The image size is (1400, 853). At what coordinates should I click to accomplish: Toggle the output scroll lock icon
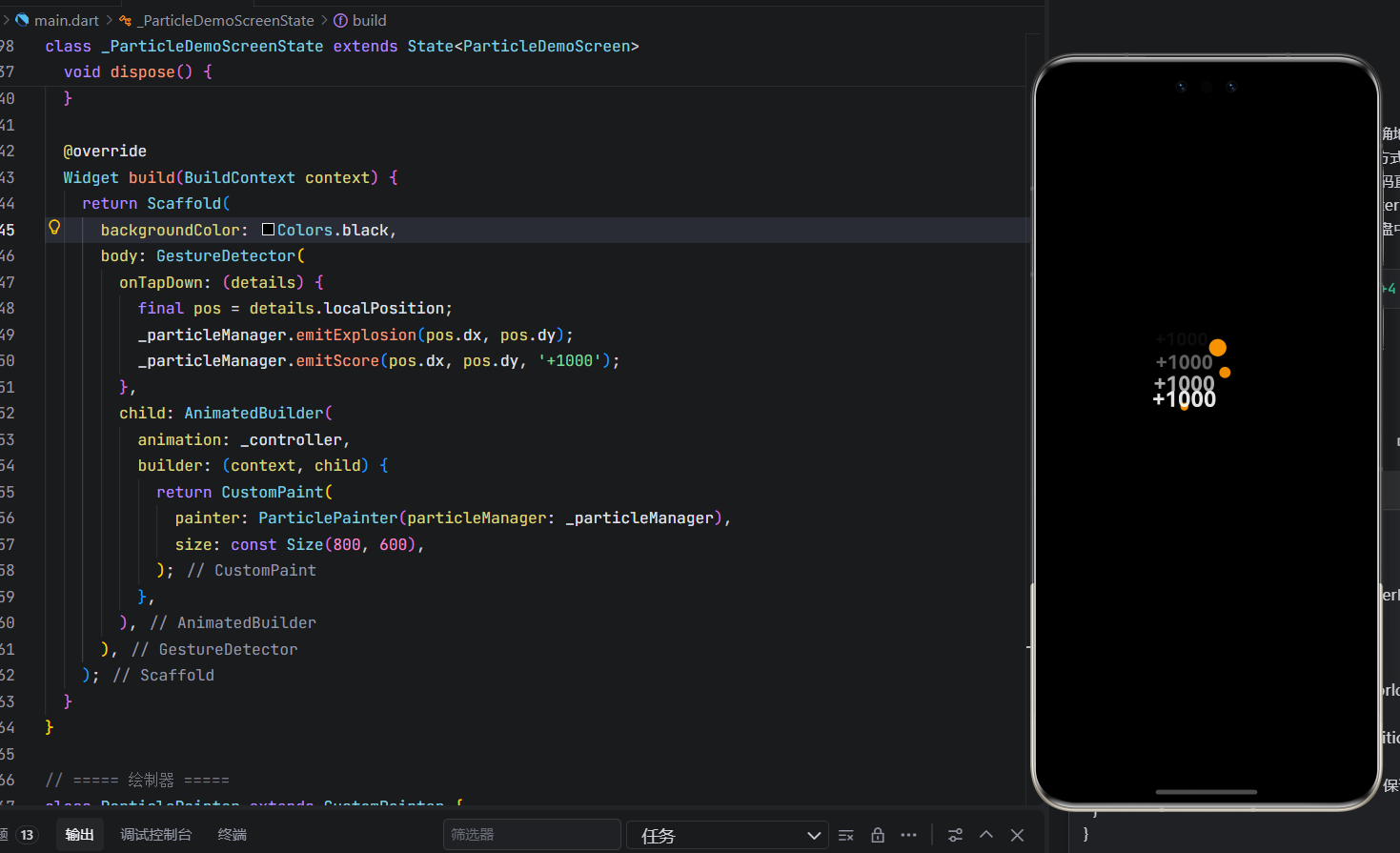coord(878,835)
